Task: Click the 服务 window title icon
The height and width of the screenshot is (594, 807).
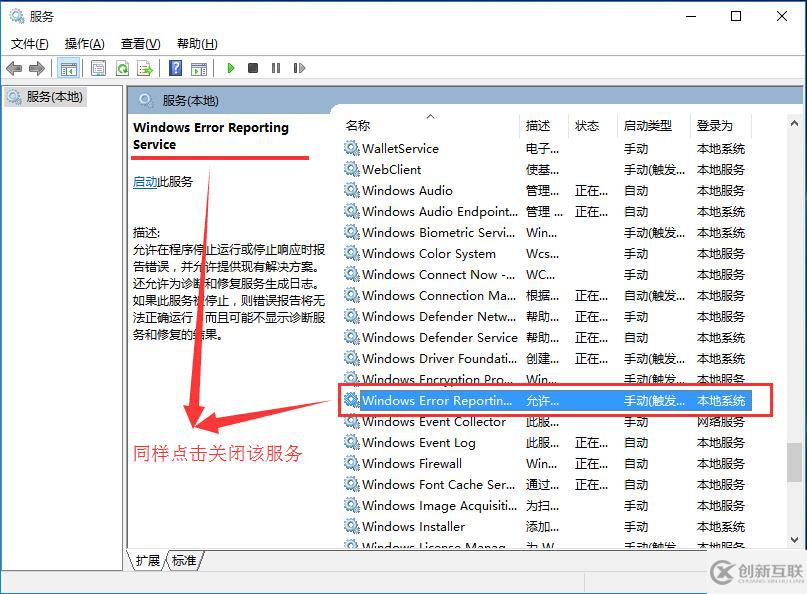Action: (17, 16)
